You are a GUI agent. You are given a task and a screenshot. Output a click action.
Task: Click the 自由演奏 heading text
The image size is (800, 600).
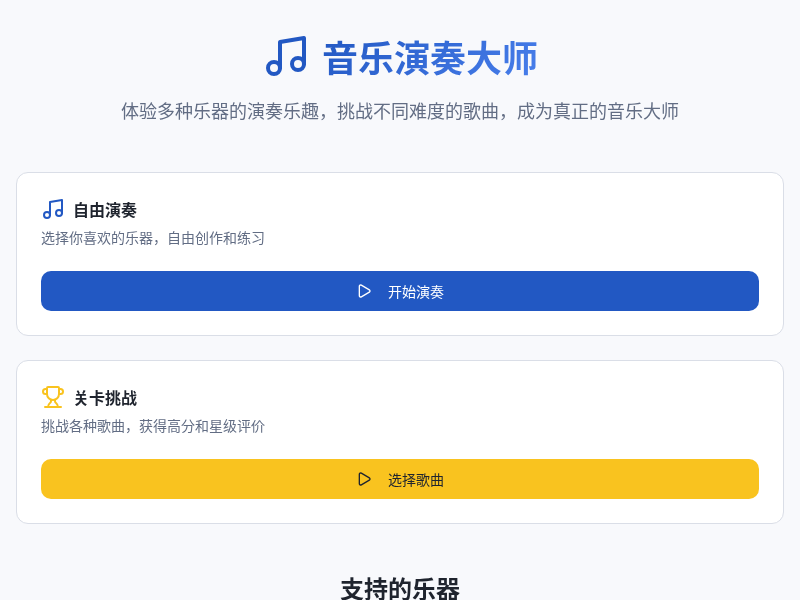click(105, 210)
